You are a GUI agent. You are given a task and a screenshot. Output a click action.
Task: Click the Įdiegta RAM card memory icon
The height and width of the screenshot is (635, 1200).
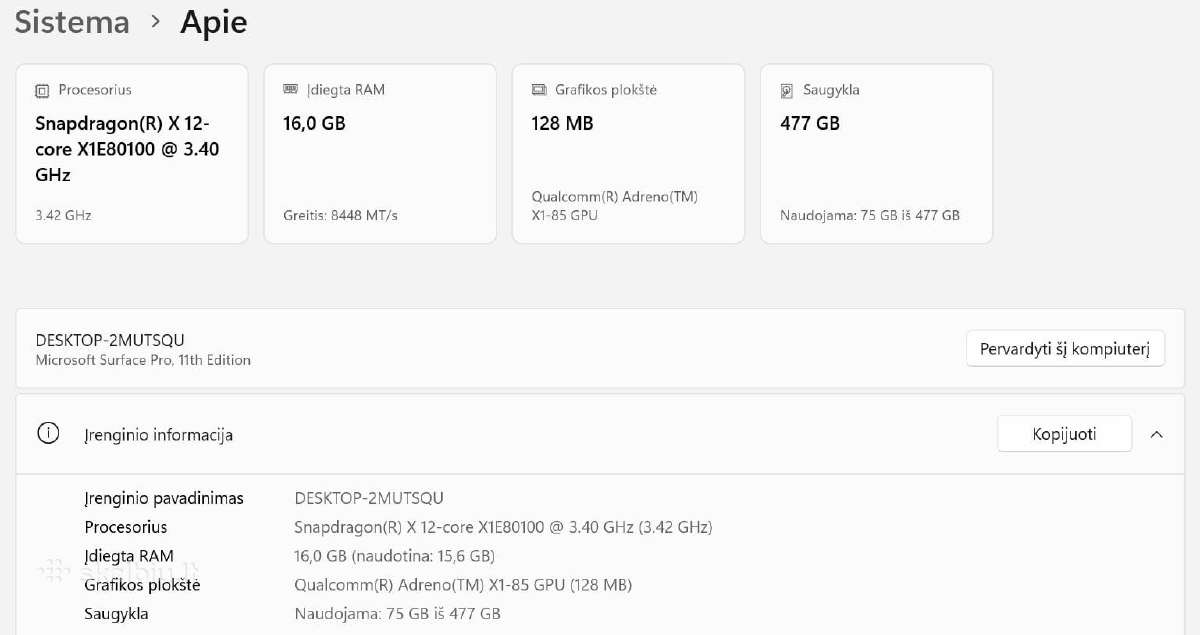(290, 89)
